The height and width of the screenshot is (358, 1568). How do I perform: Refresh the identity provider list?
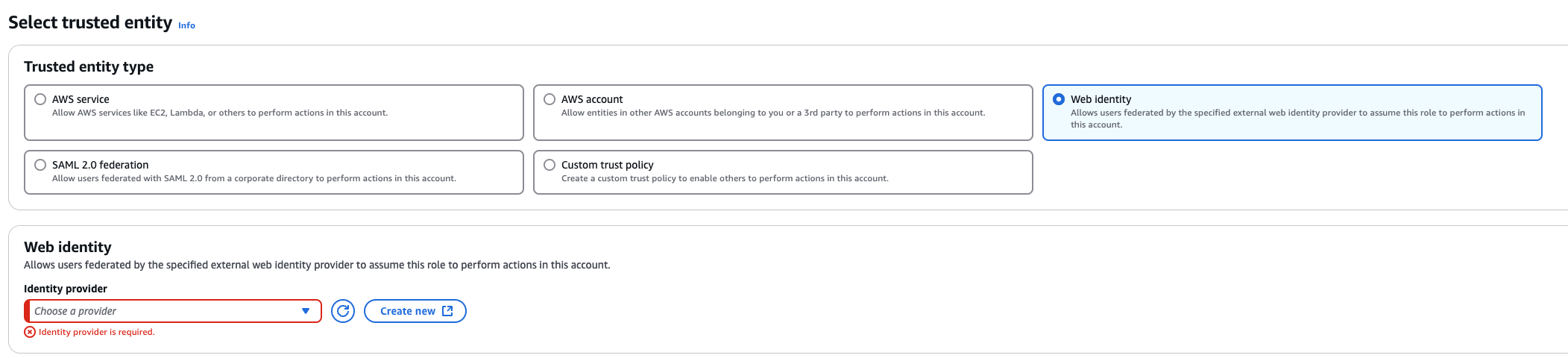click(343, 311)
